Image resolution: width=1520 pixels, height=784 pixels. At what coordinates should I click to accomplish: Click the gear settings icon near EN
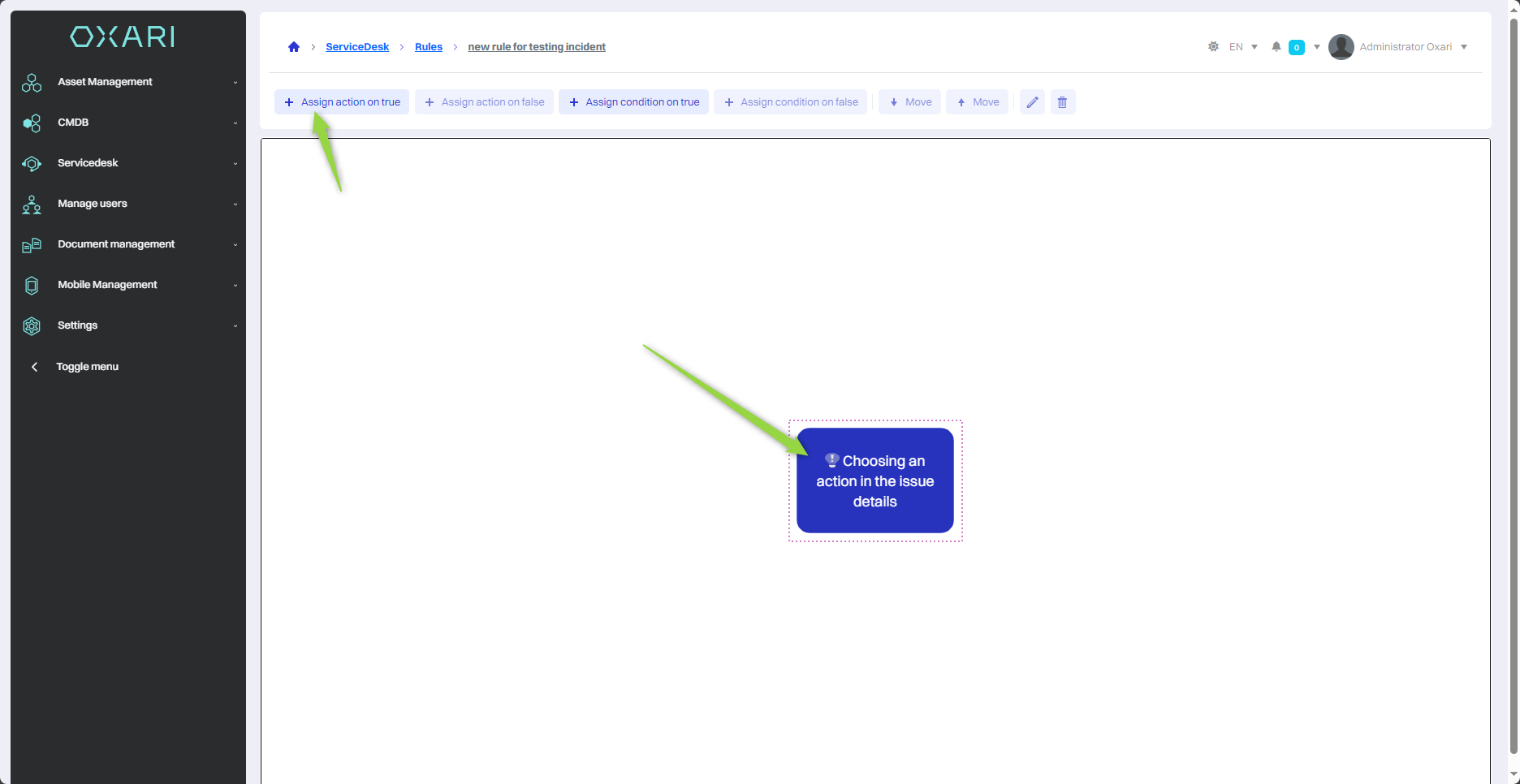pos(1213,47)
